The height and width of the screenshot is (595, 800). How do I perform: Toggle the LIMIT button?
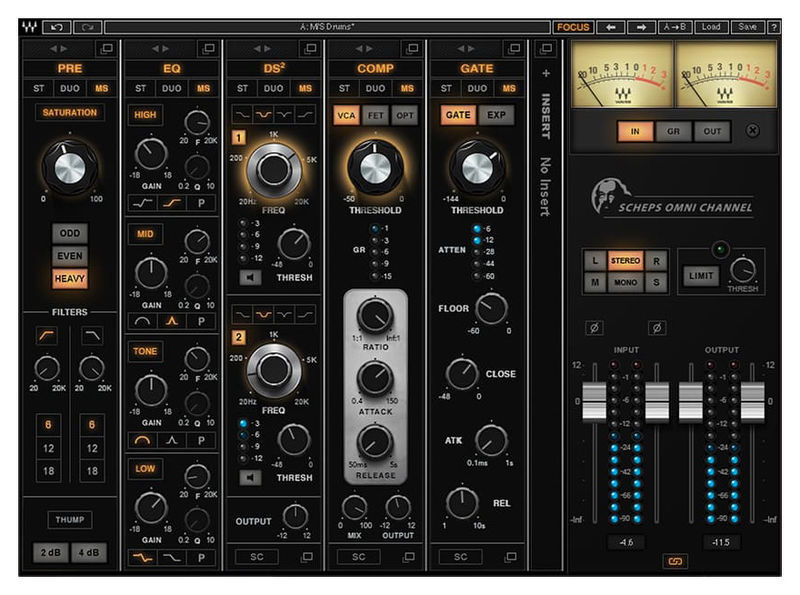click(x=701, y=276)
